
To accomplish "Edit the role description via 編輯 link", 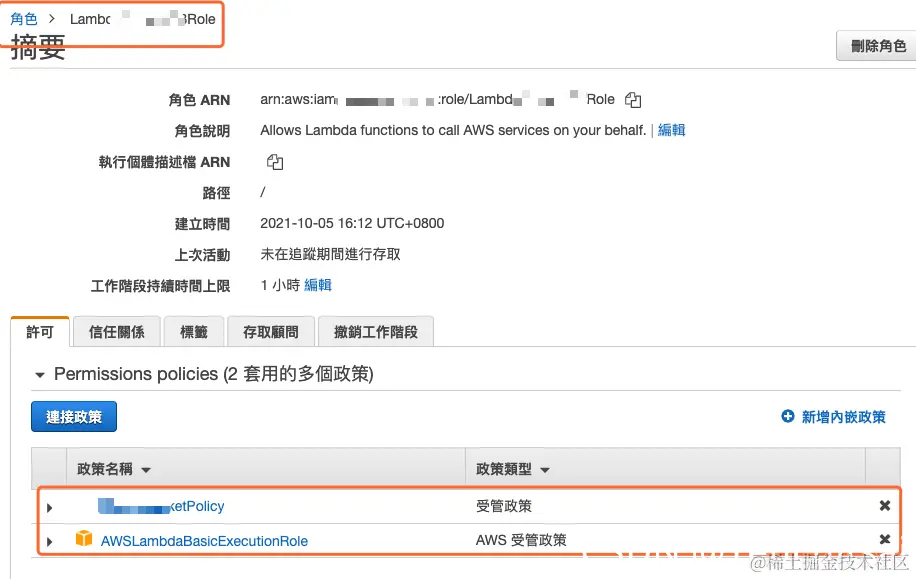I will point(671,130).
